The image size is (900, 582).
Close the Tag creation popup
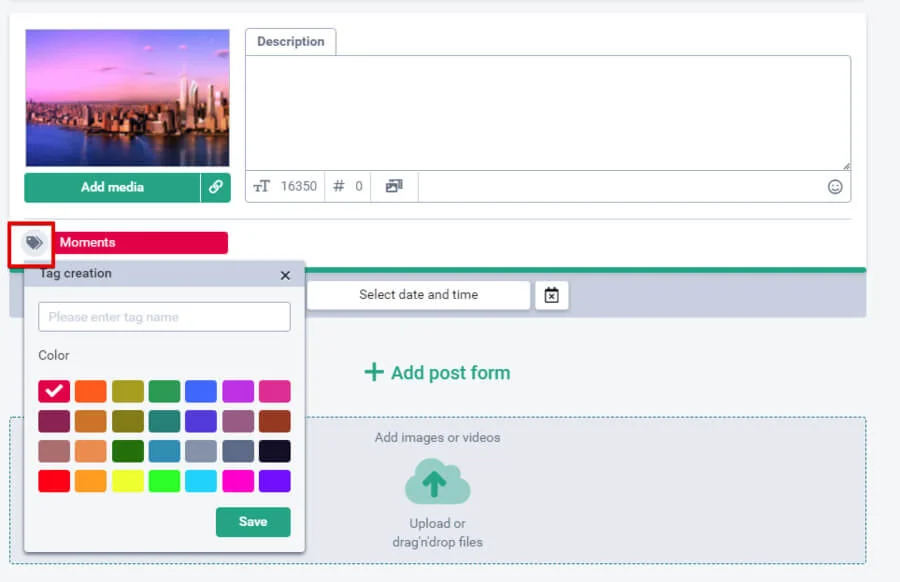click(285, 275)
